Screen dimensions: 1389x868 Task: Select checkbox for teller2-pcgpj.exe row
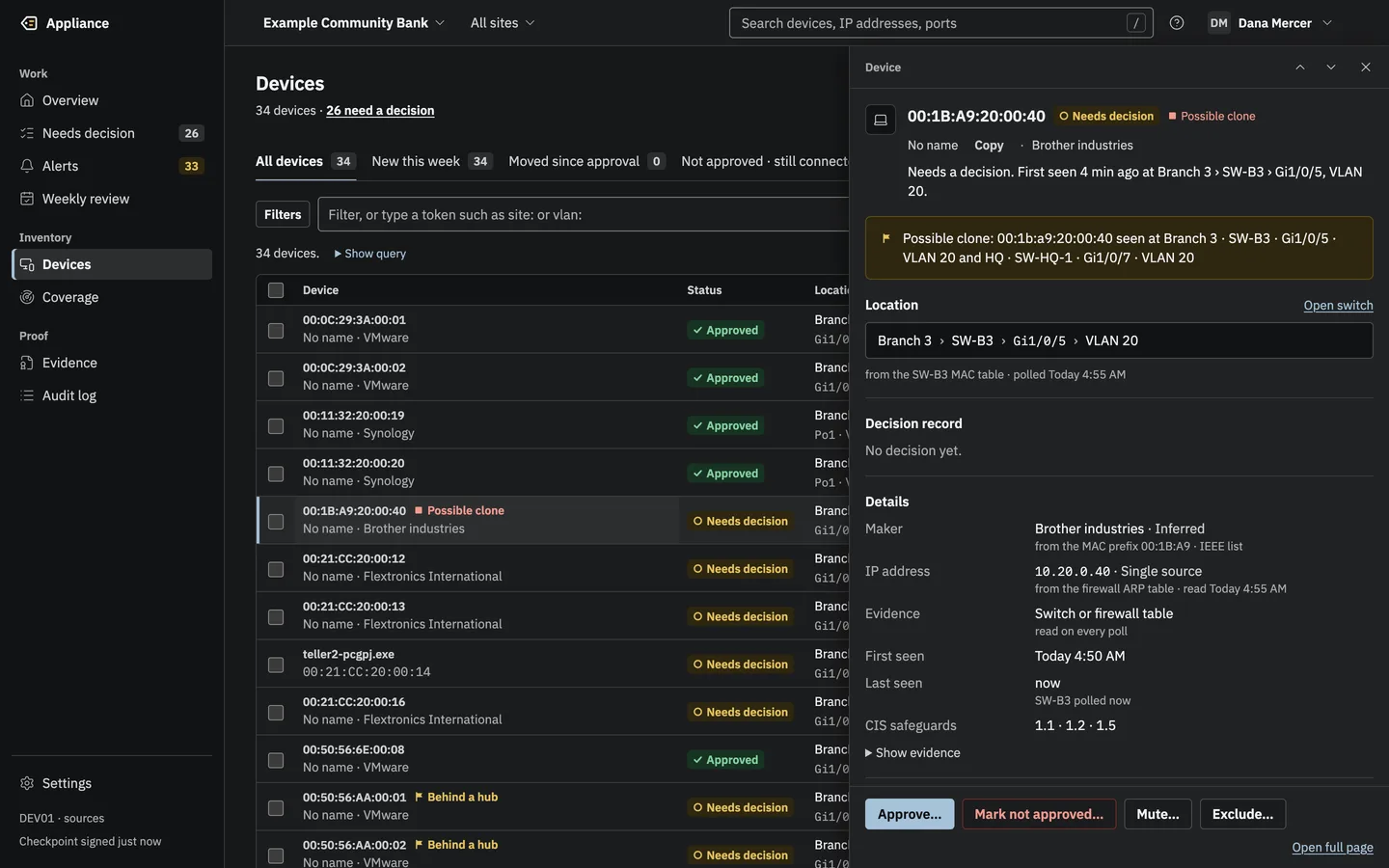coord(276,665)
